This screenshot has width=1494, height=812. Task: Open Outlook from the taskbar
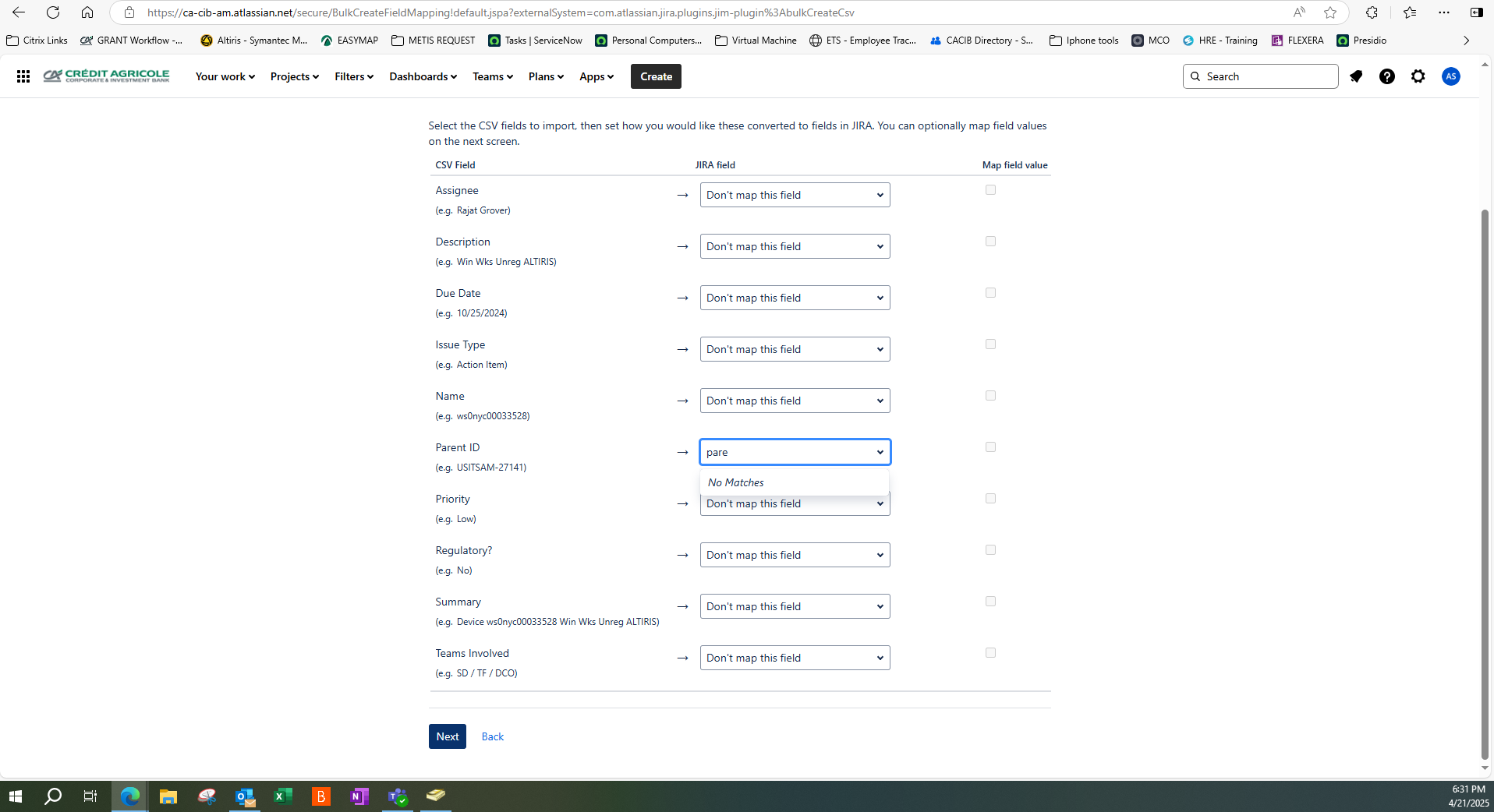pyautogui.click(x=245, y=796)
